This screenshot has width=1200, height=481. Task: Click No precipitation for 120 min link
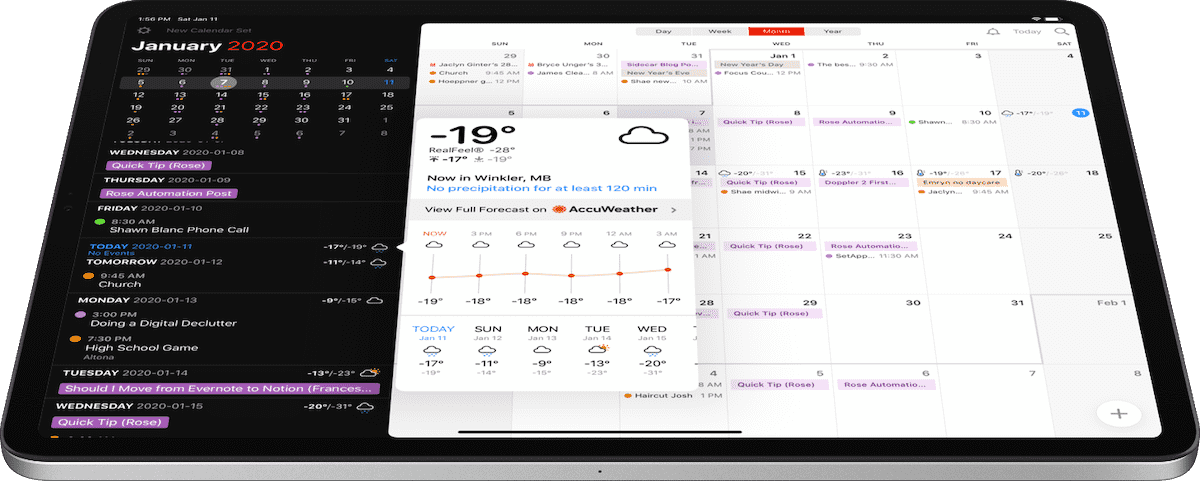pos(541,188)
